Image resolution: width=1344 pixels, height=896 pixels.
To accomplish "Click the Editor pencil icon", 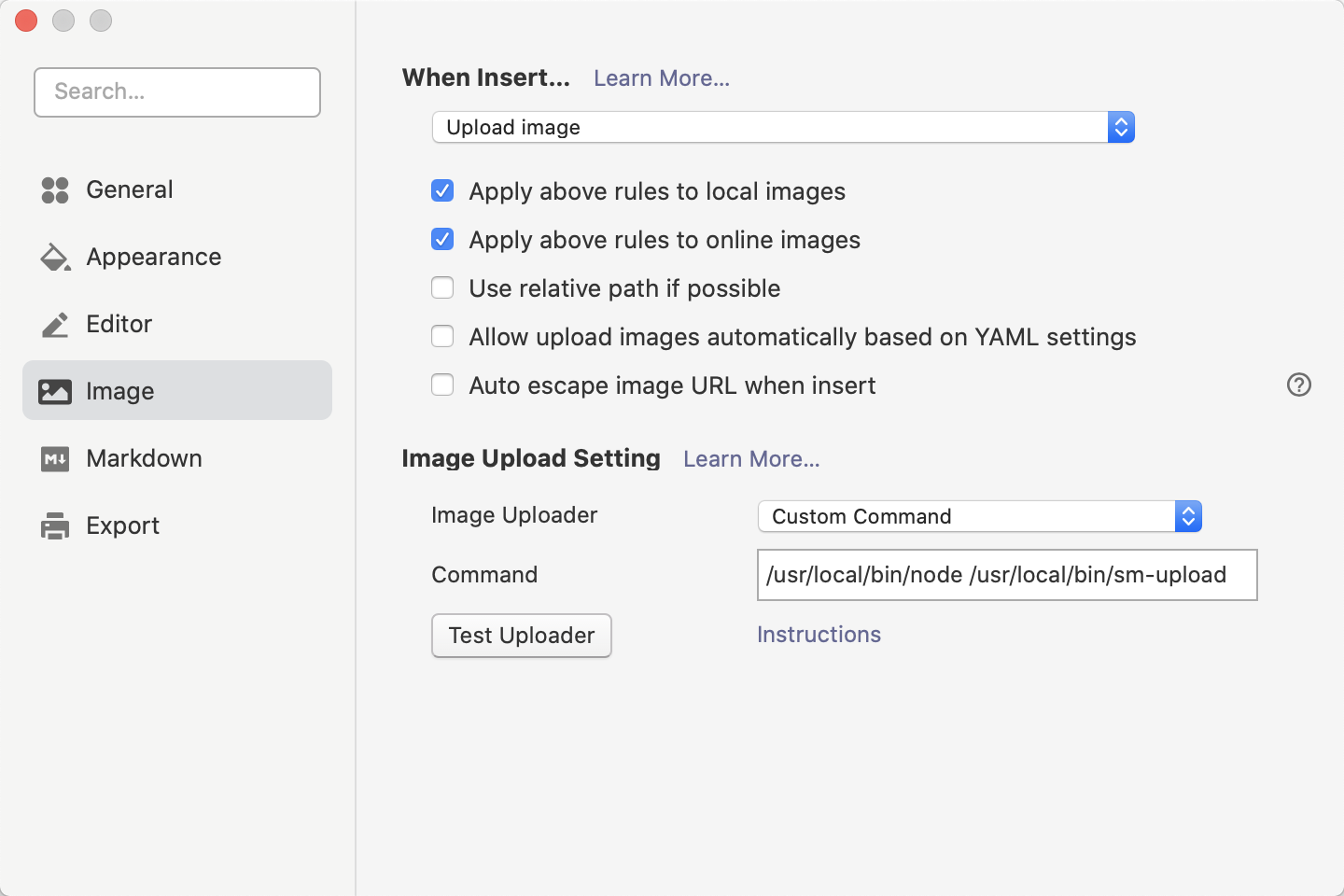I will [55, 325].
